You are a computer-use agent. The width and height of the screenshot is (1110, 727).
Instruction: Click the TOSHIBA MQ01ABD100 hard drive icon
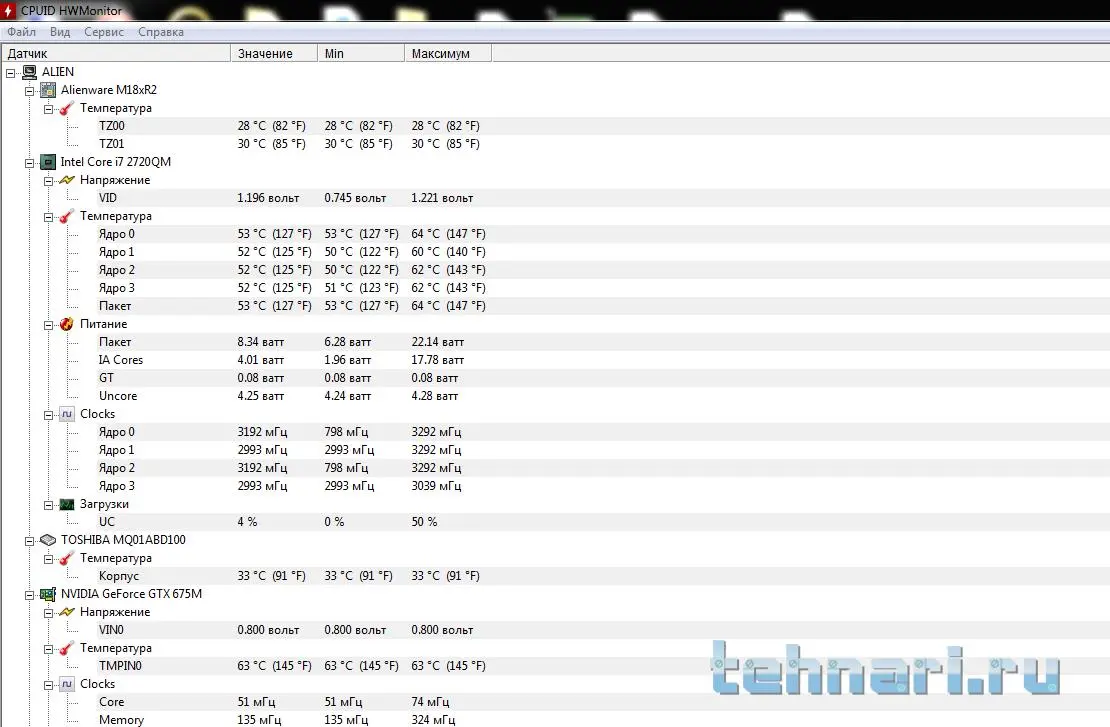48,540
